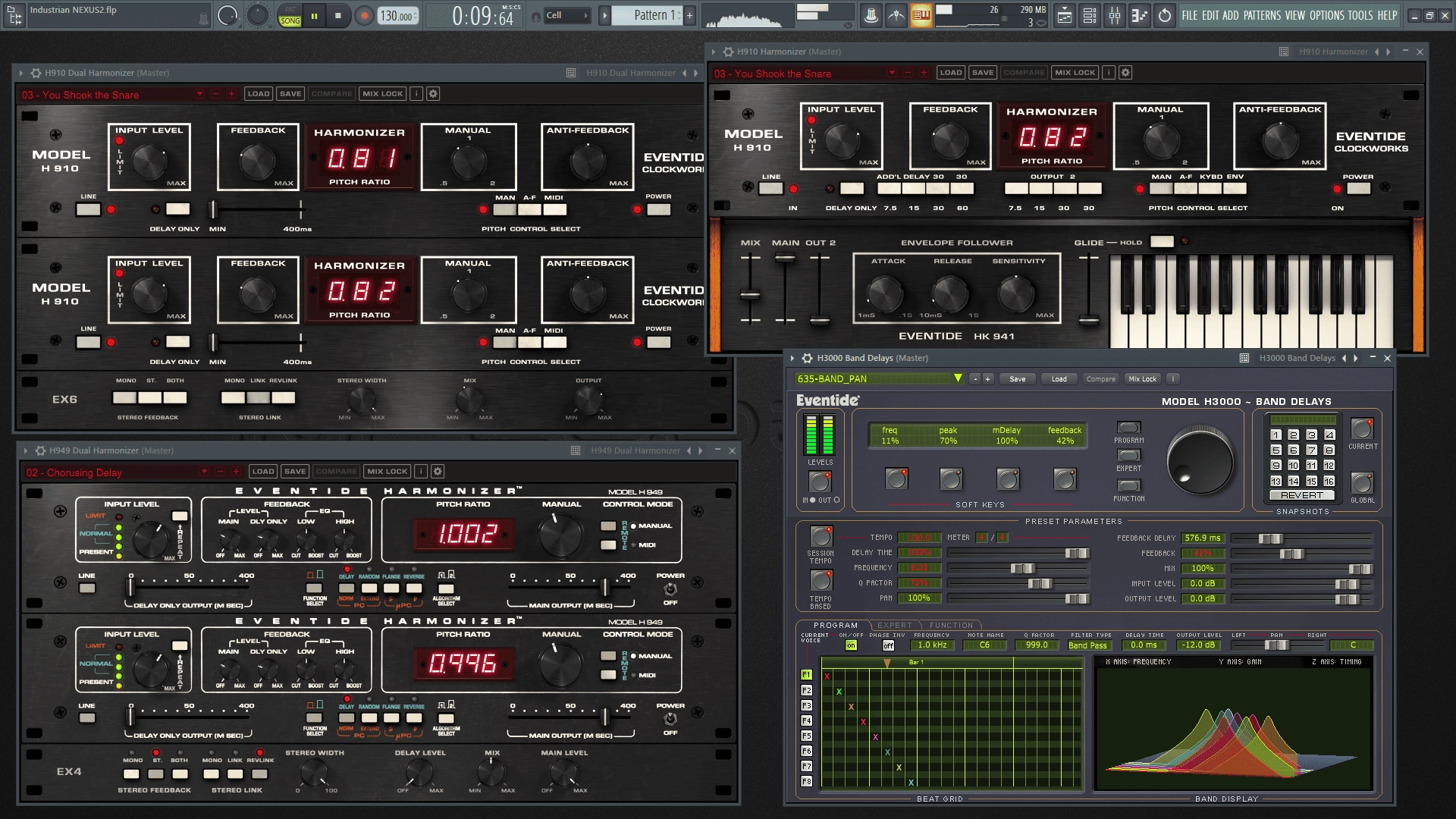
Task: Open the Mixer icon in the toolbar
Action: (1115, 15)
